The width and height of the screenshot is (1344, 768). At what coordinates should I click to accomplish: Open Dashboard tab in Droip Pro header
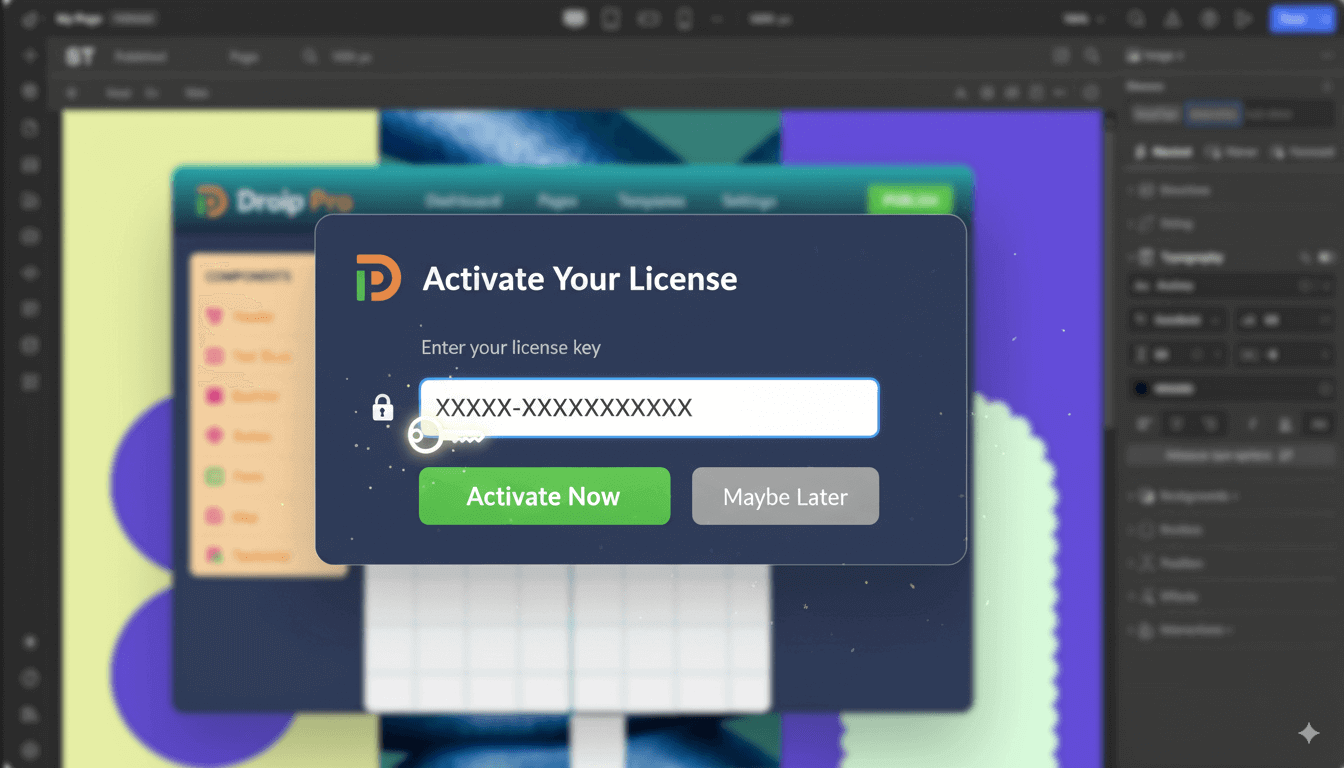[463, 201]
